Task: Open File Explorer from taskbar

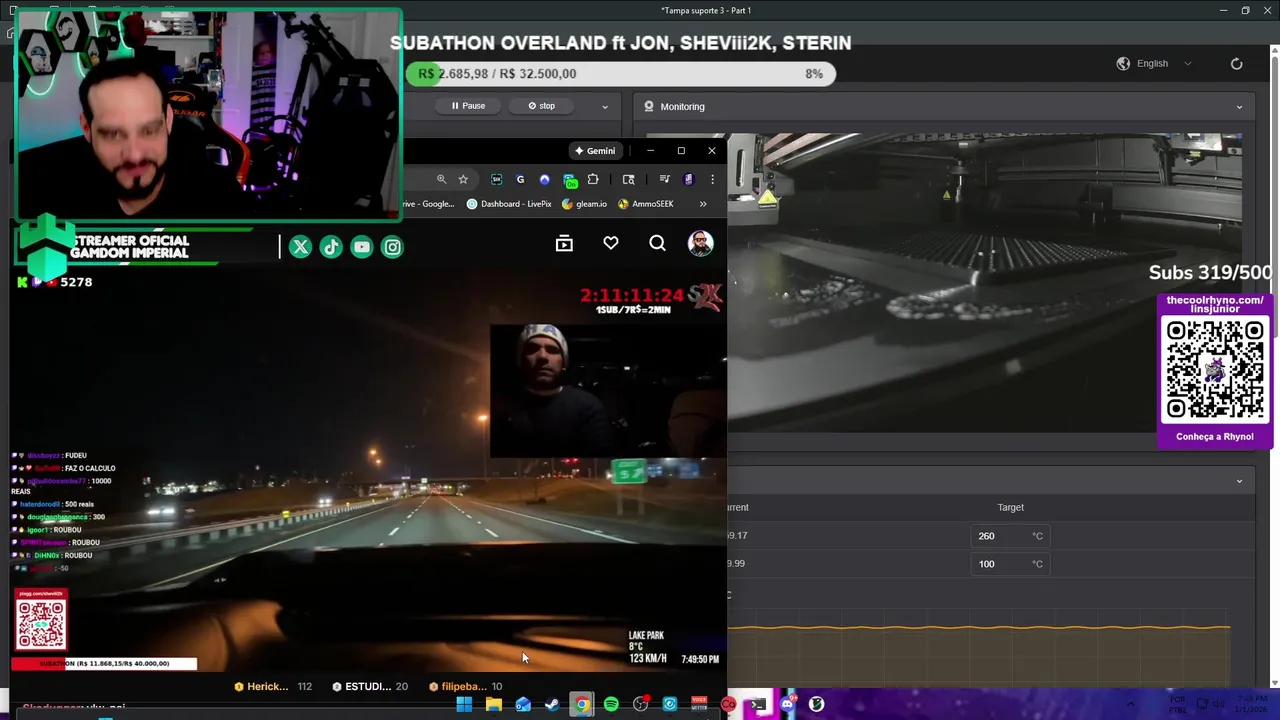Action: tap(493, 704)
